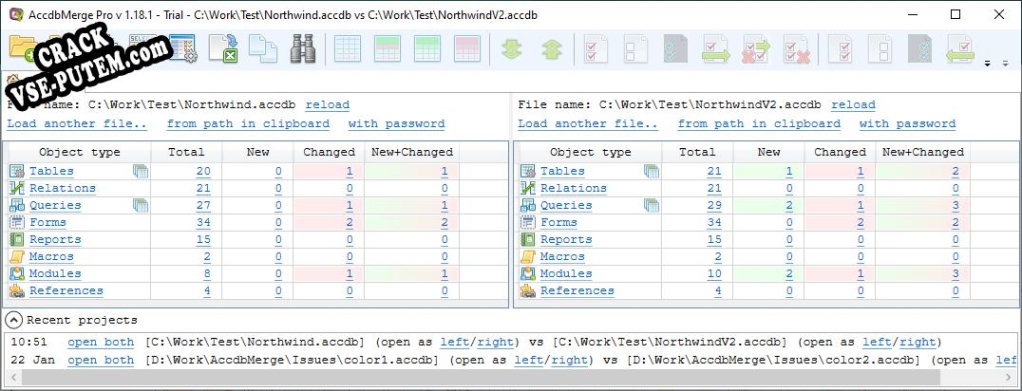1022x391 pixels.
Task: Click merge right and delete icon
Action: coord(755,49)
